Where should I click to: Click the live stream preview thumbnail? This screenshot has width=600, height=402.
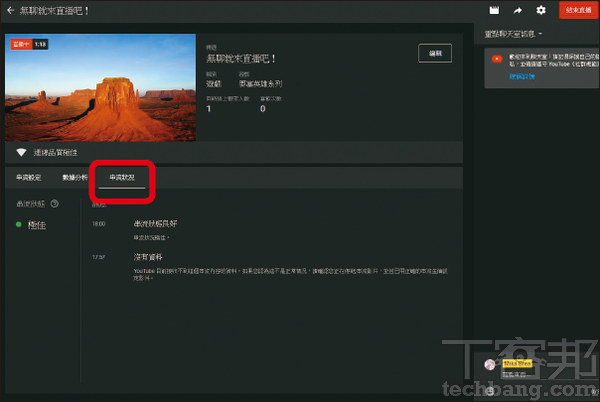(100, 88)
